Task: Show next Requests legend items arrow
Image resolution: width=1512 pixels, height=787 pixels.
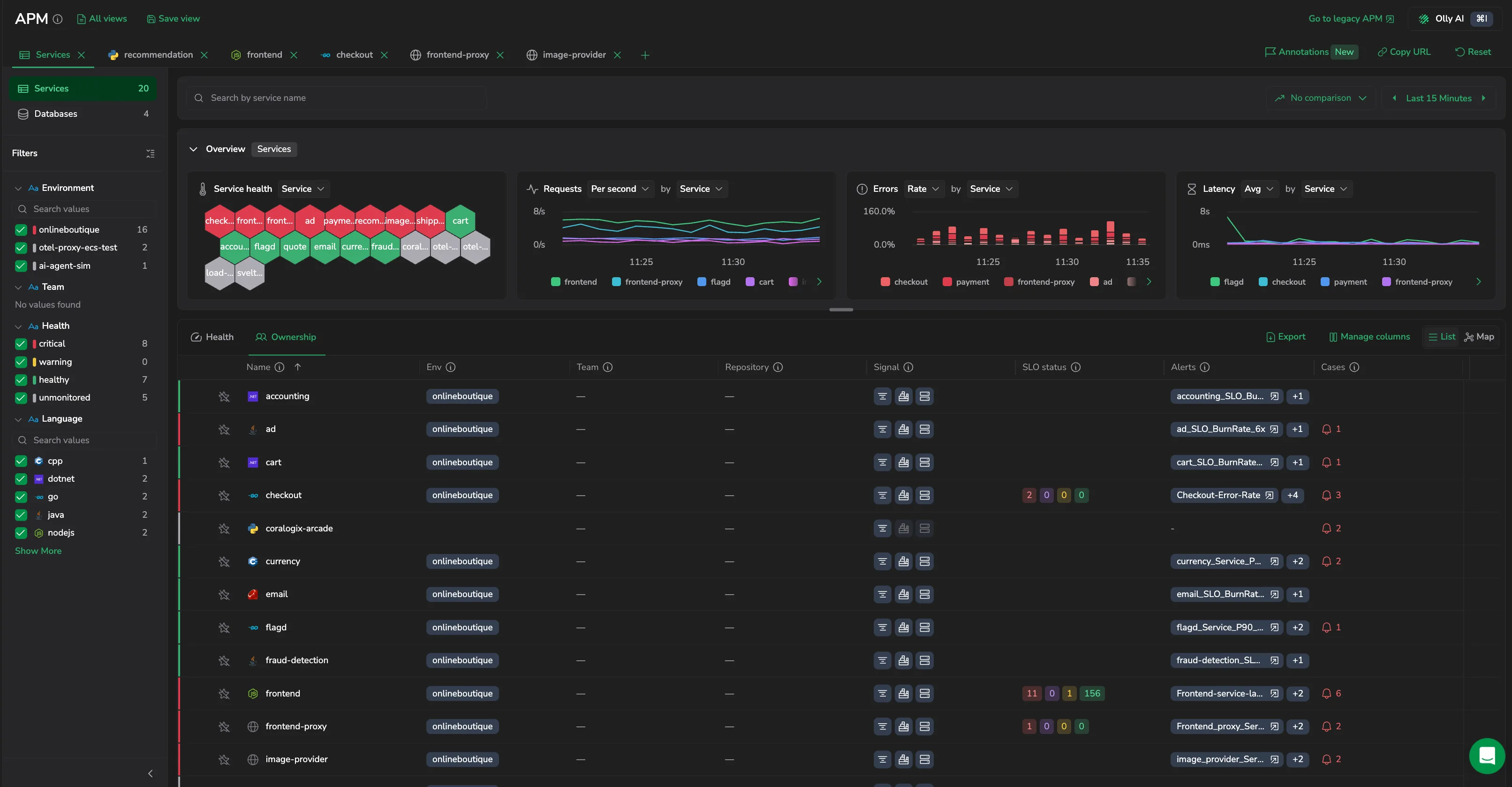Action: (819, 282)
